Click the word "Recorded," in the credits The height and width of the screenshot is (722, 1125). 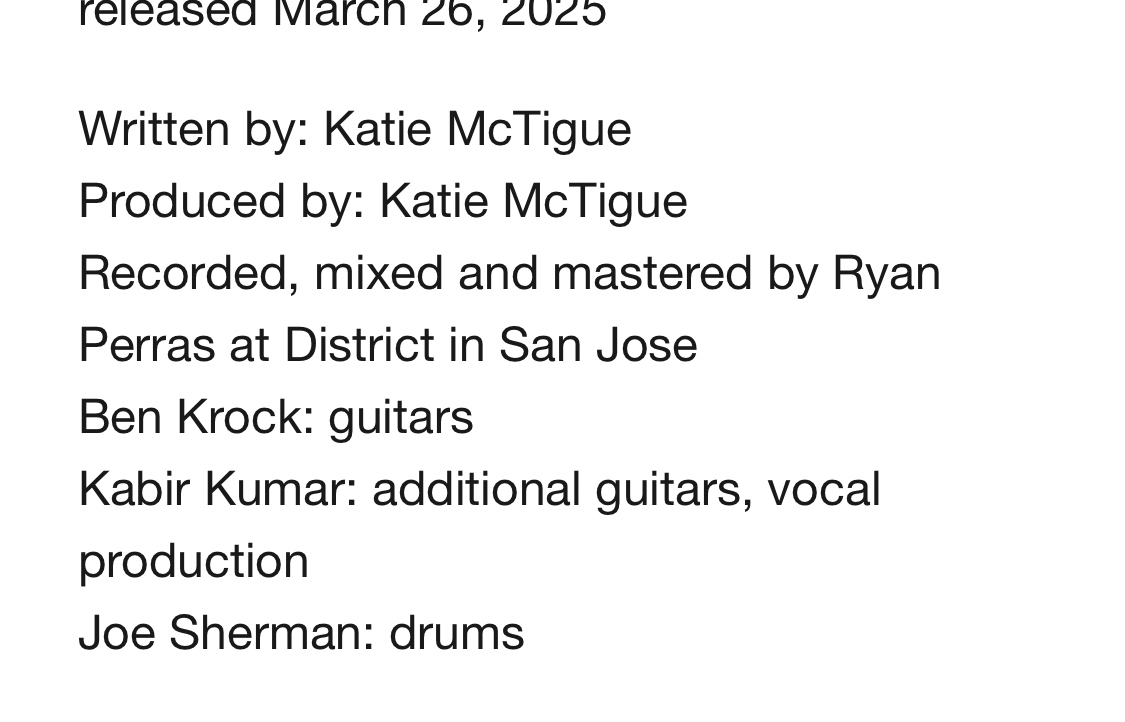pyautogui.click(x=189, y=273)
